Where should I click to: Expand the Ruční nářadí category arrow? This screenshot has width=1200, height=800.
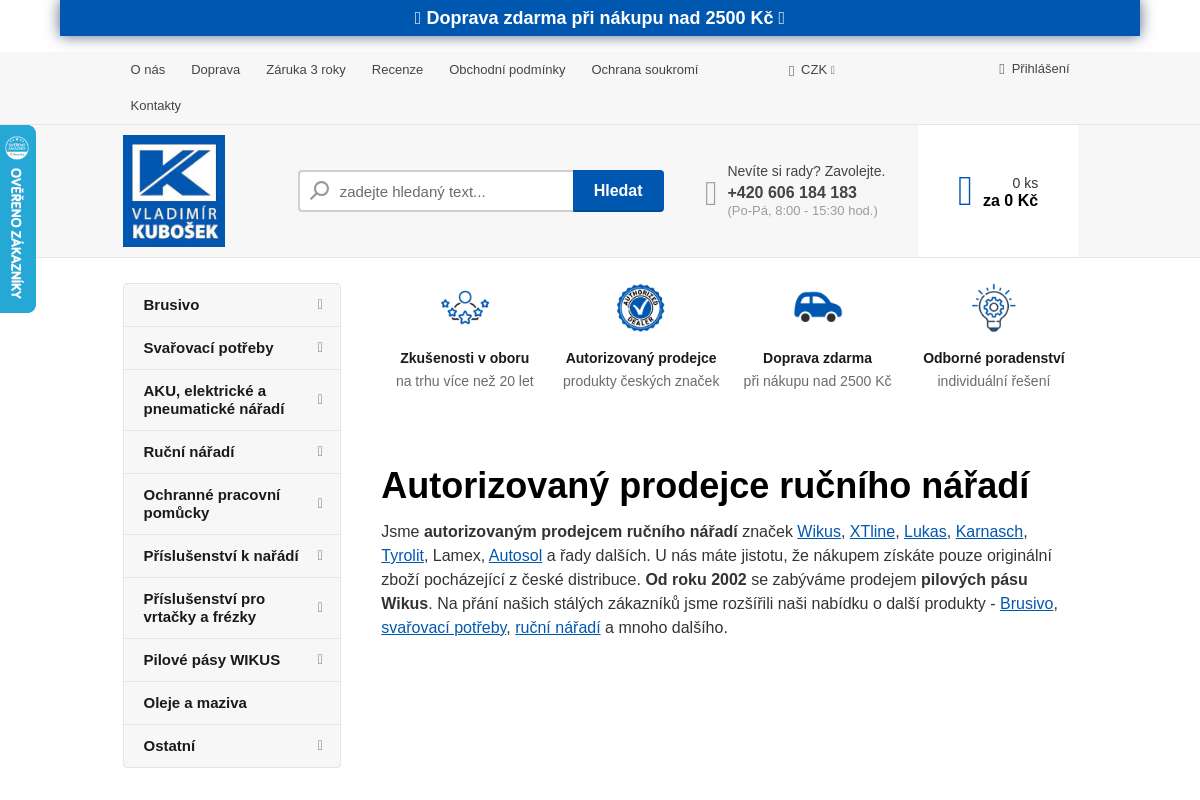[320, 451]
